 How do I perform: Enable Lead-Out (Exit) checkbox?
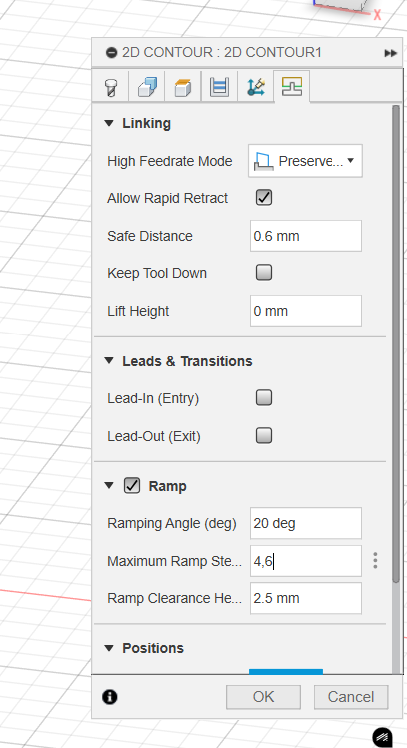pos(264,436)
